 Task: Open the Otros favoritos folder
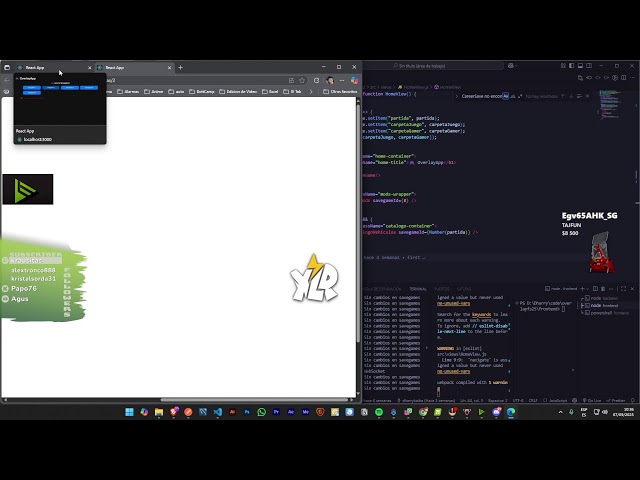340,91
